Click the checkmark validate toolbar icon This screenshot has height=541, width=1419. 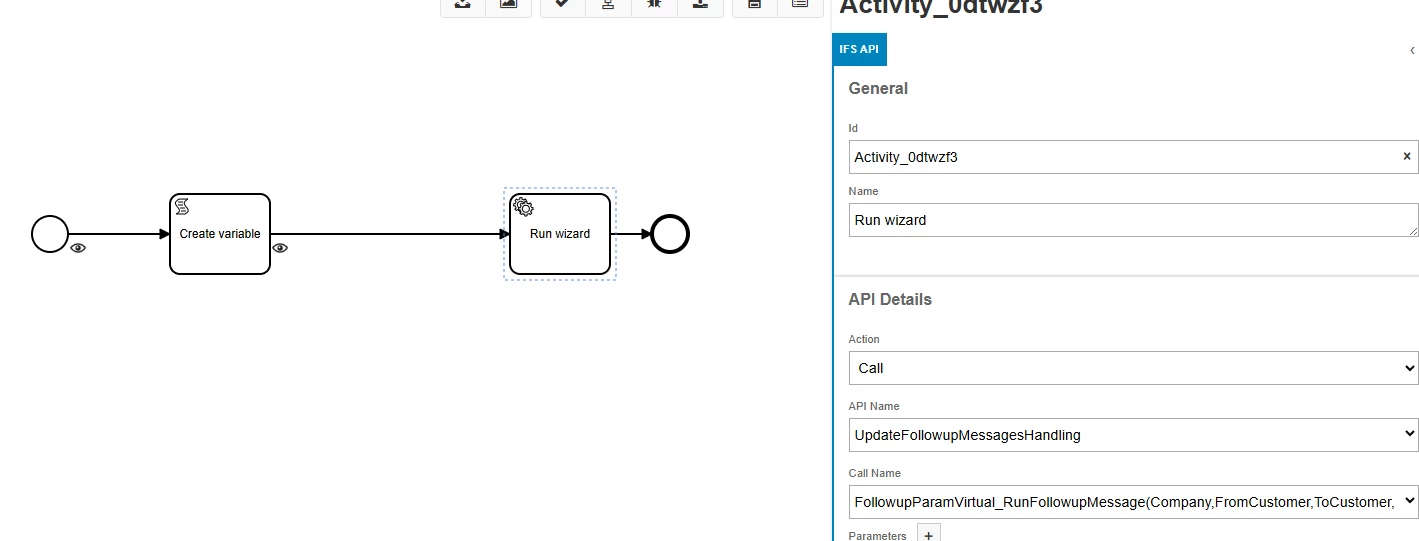[x=563, y=5]
